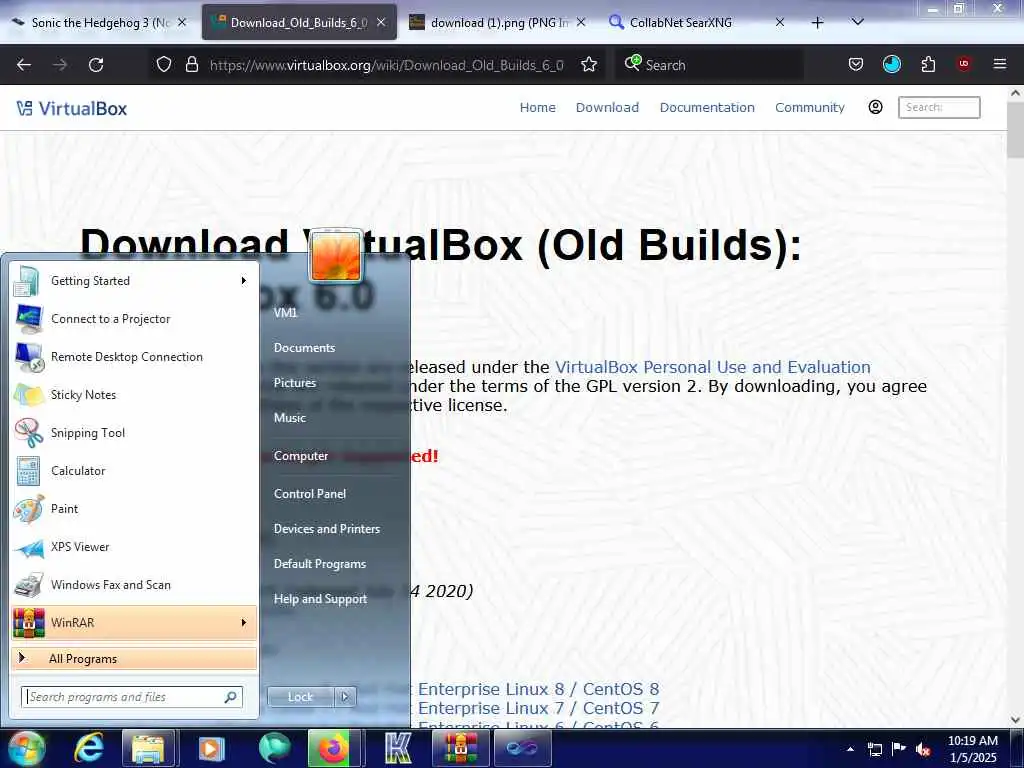This screenshot has height=768, width=1024.
Task: Click the VirtualBox site Search field
Action: [939, 107]
